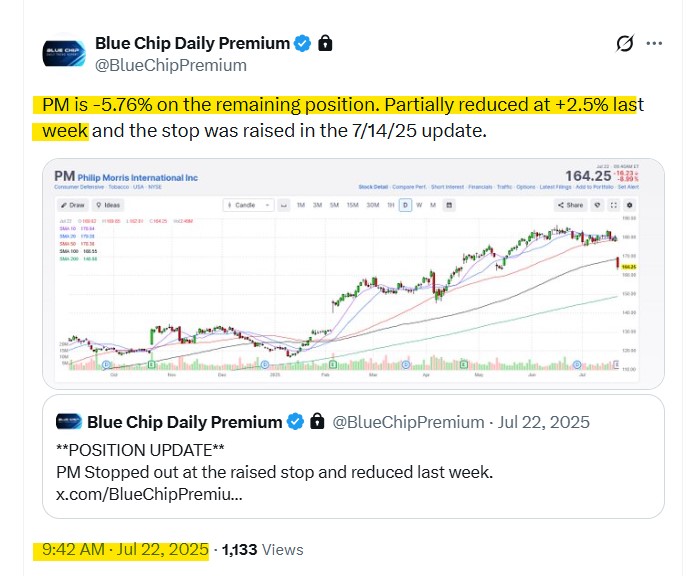Open @BlueChipPremium handle link
The width and height of the screenshot is (698, 576).
point(170,65)
